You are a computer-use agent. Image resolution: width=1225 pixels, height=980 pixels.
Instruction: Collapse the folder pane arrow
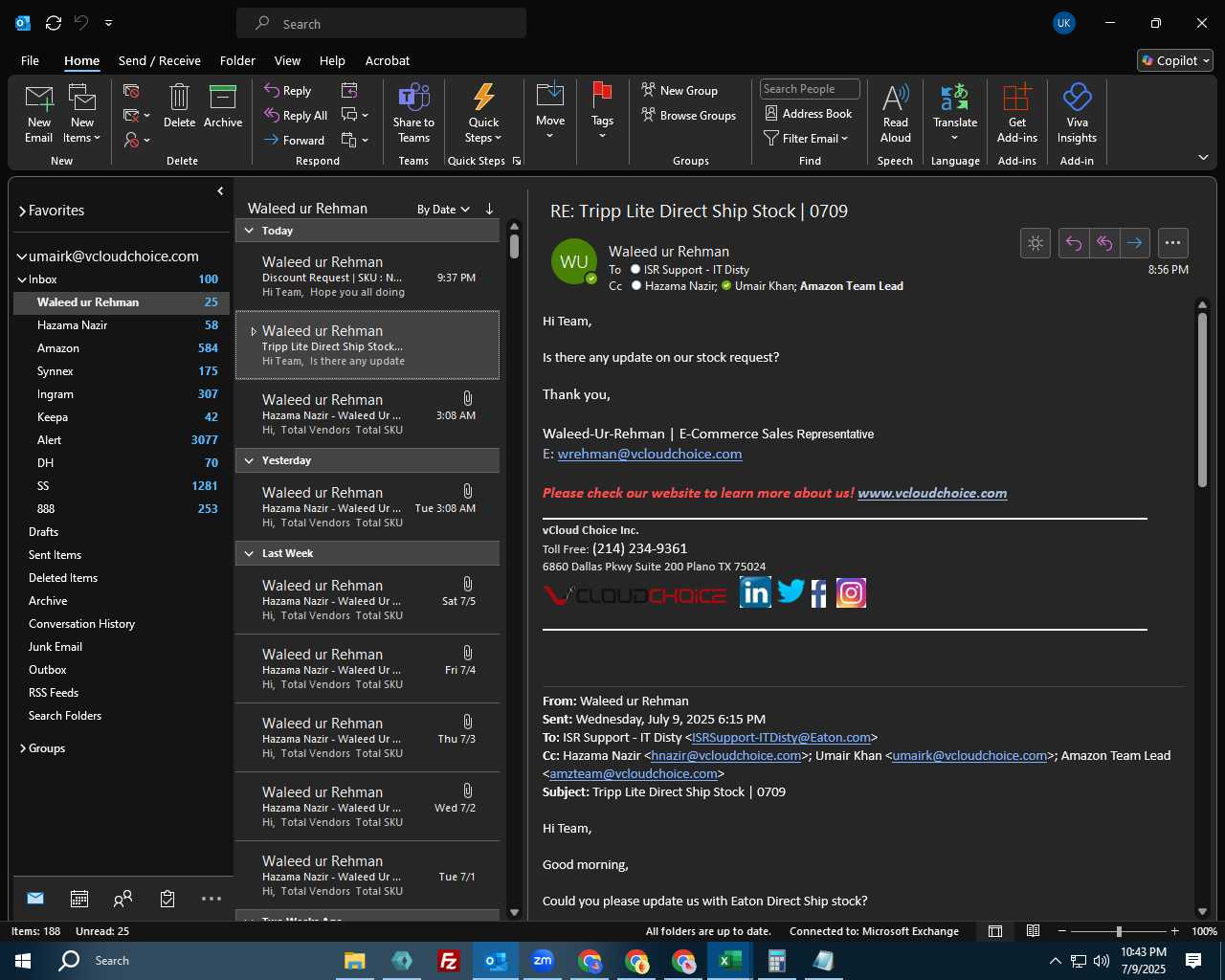[220, 191]
